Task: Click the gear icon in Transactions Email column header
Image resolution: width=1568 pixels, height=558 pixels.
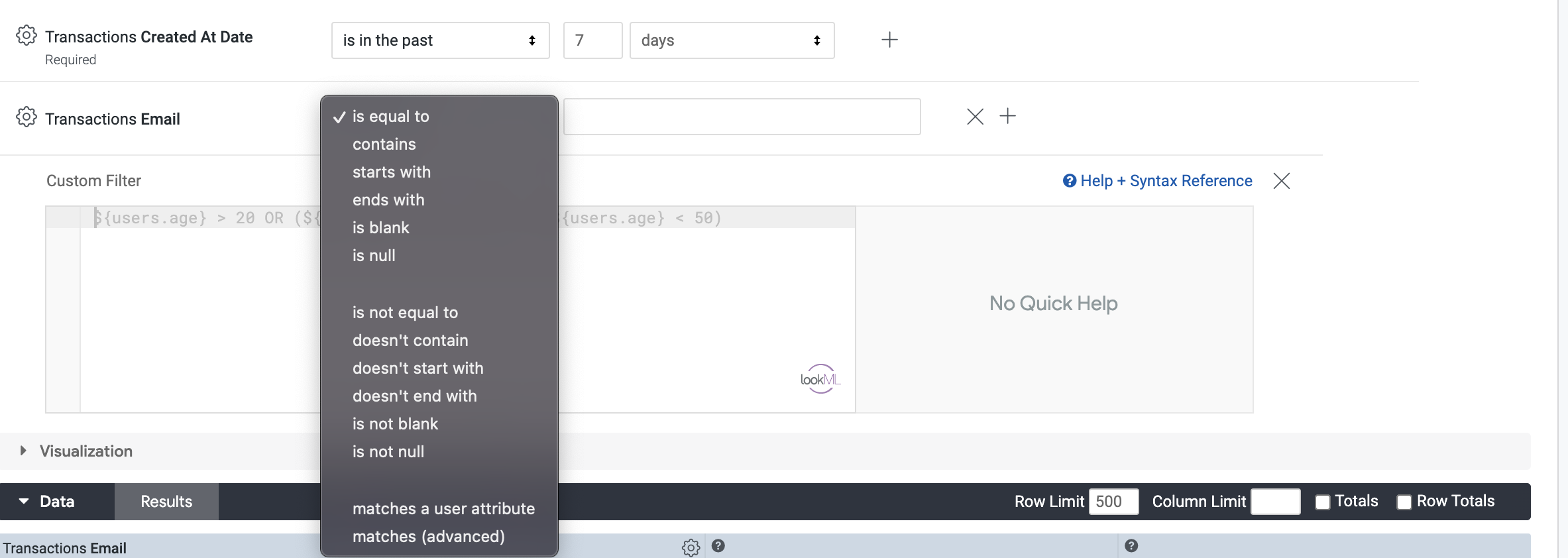Action: [691, 547]
